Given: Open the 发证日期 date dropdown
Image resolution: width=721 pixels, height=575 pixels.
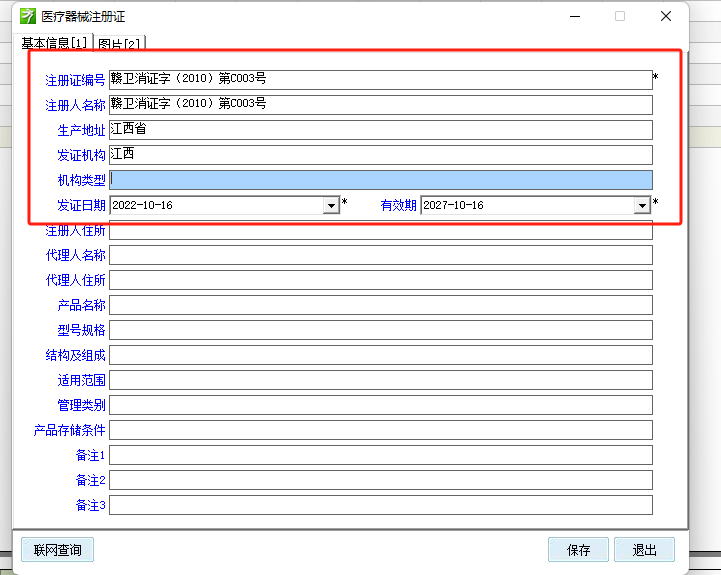Looking at the screenshot, I should click(331, 205).
